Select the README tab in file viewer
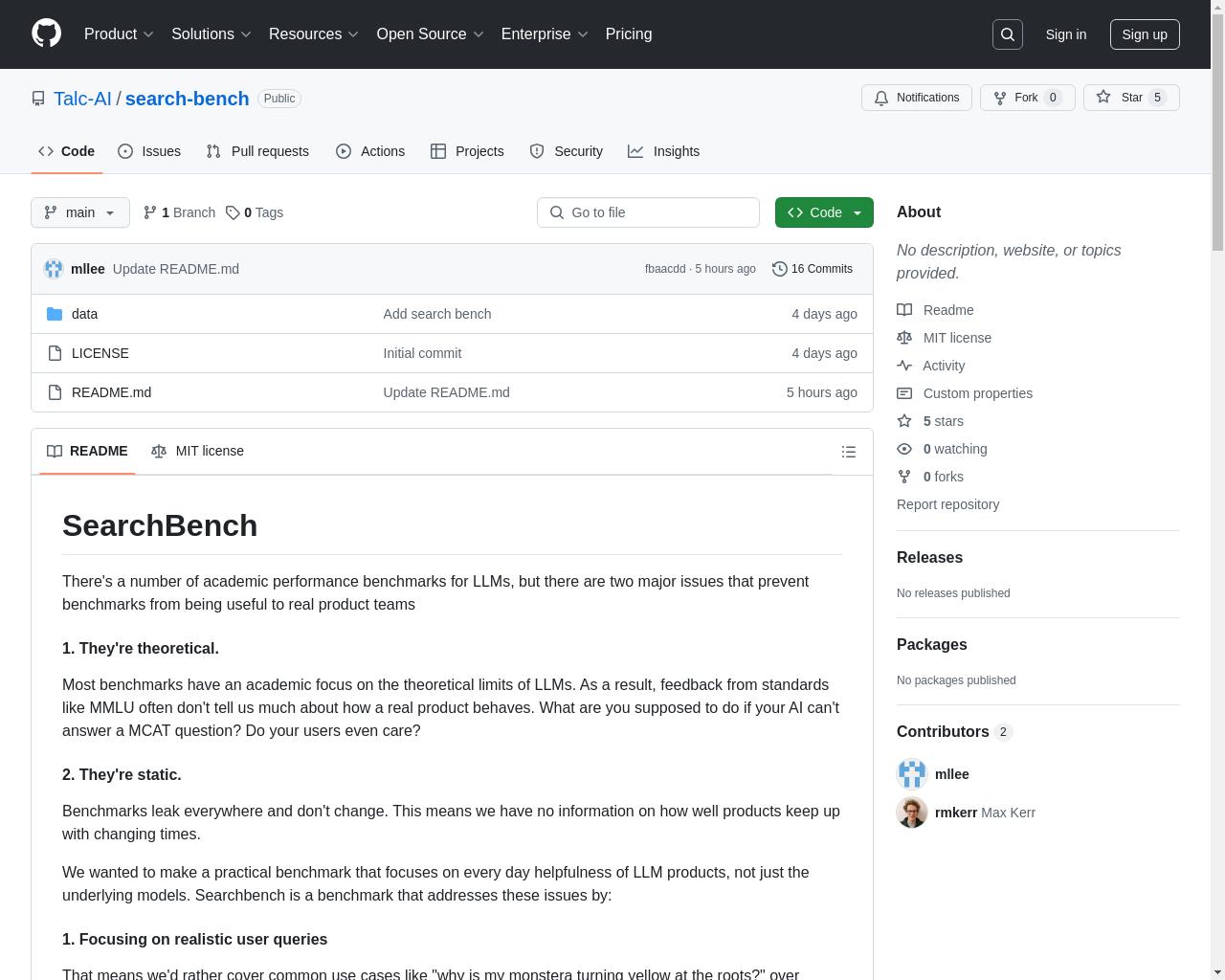1225x980 pixels. (x=87, y=451)
